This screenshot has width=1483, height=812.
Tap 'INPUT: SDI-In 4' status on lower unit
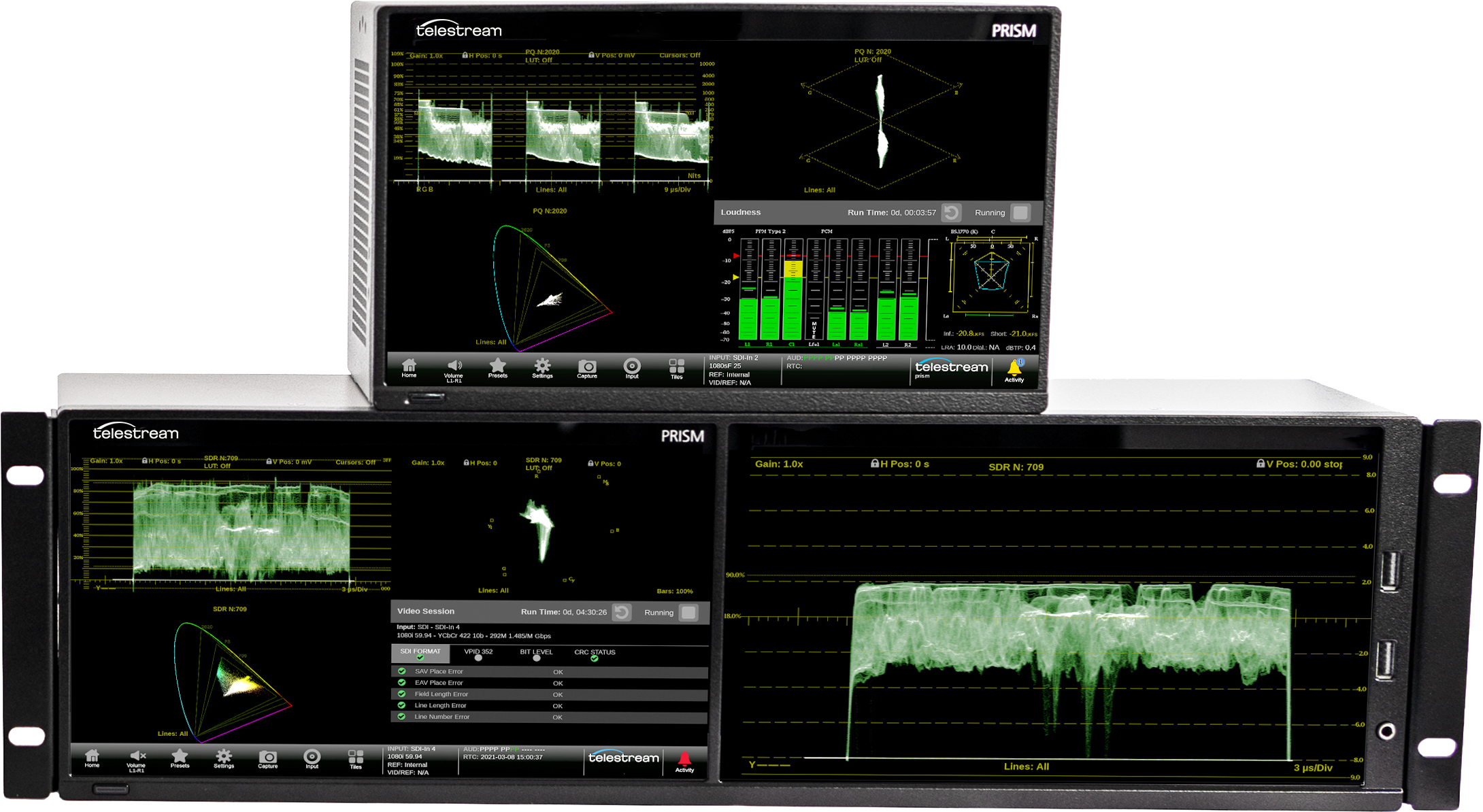[412, 749]
